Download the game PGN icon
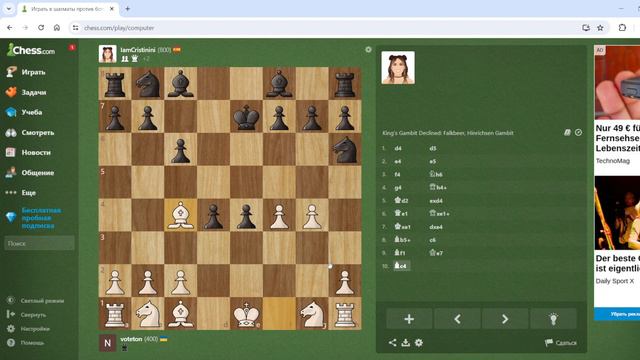640x360 pixels. tap(405, 343)
